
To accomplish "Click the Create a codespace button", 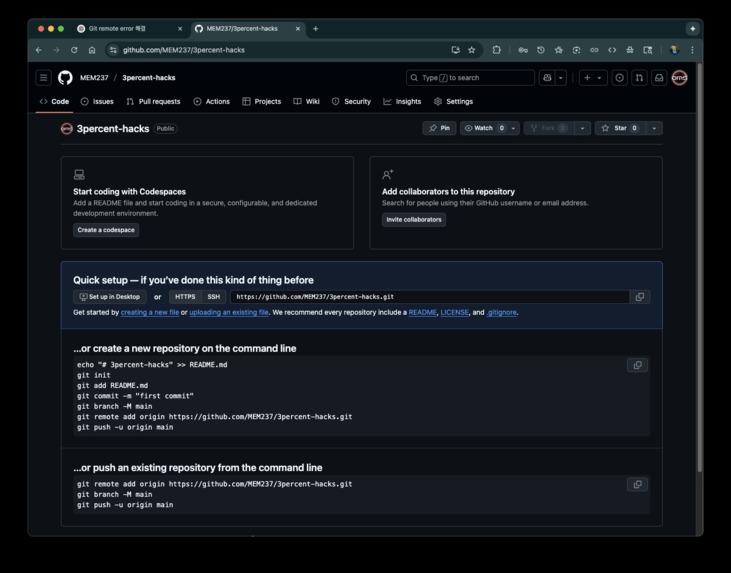I will pyautogui.click(x=106, y=230).
